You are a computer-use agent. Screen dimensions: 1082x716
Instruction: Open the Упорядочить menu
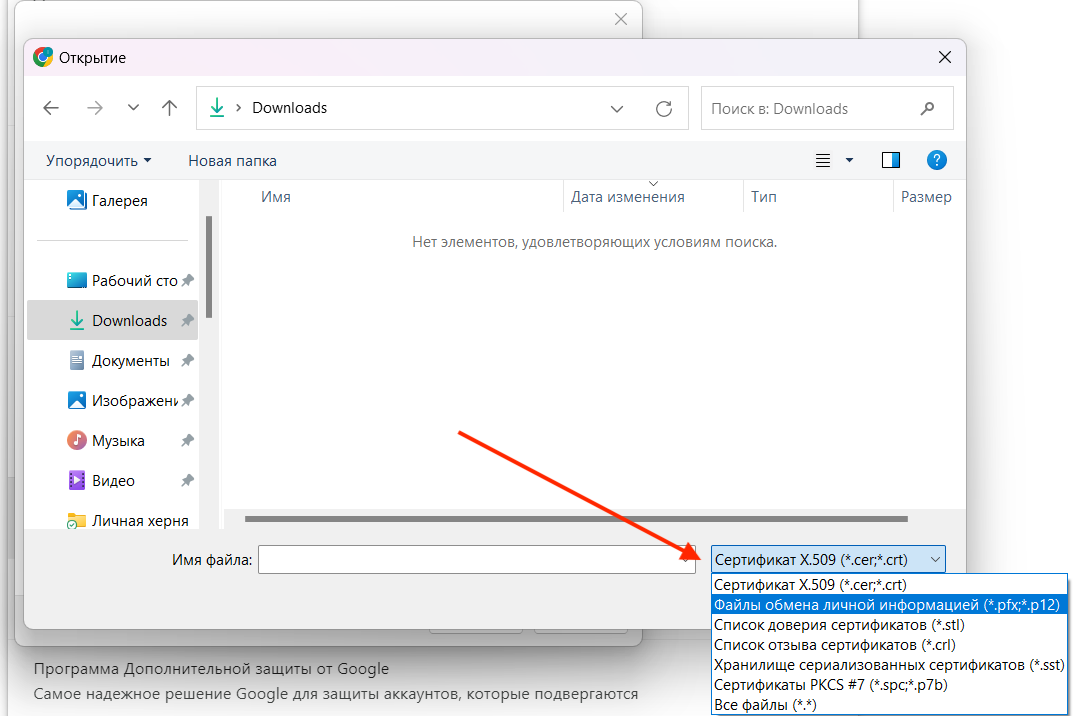(98, 161)
